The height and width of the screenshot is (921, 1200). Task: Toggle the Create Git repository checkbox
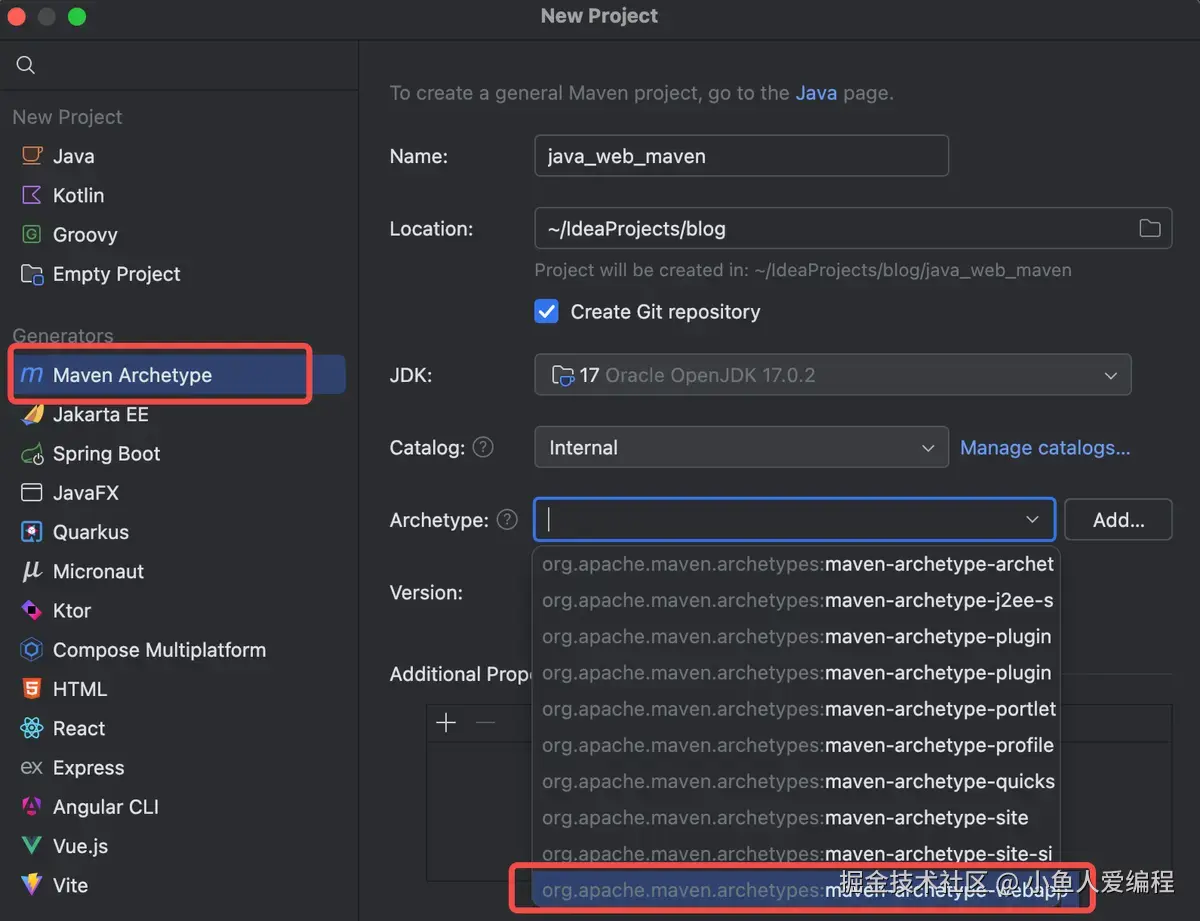547,312
